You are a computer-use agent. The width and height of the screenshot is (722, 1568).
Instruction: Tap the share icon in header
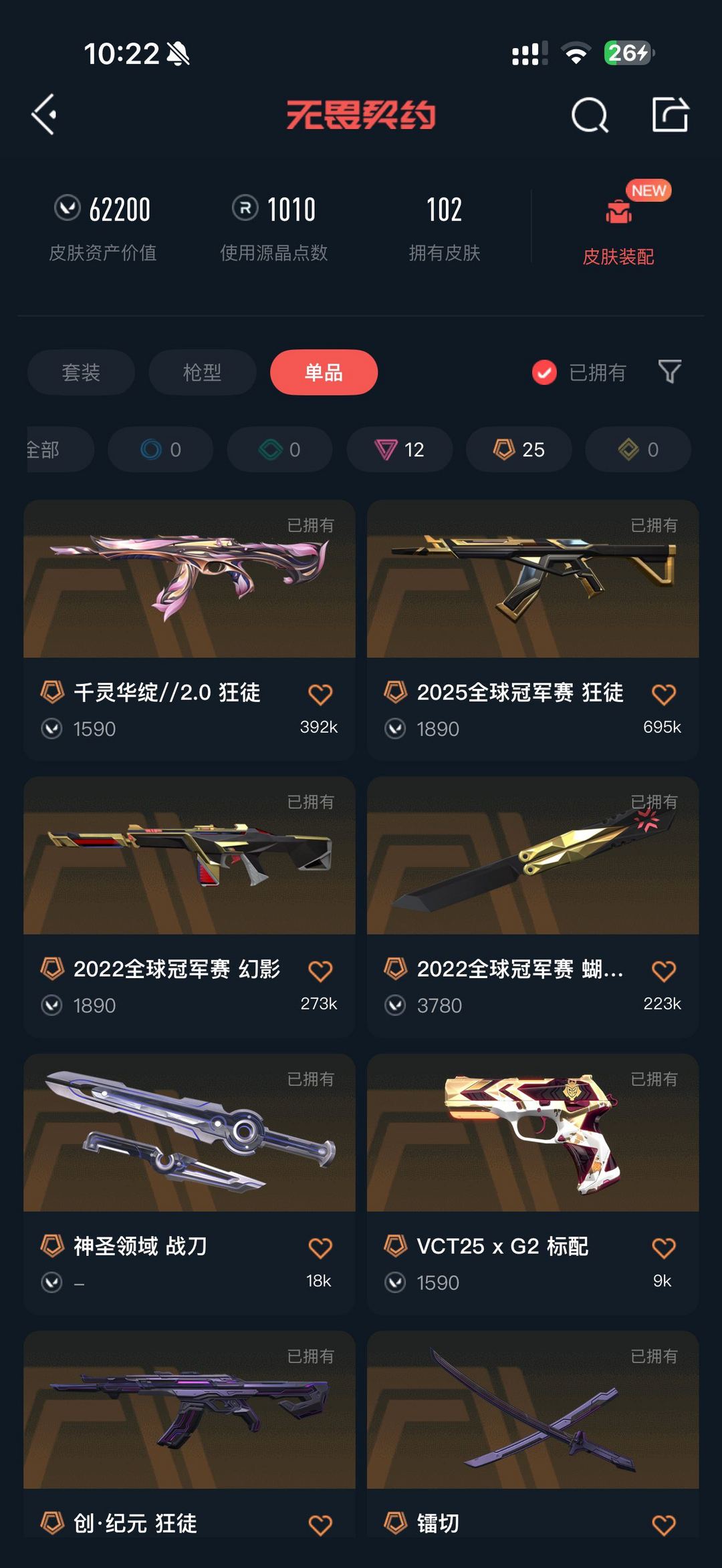[671, 114]
